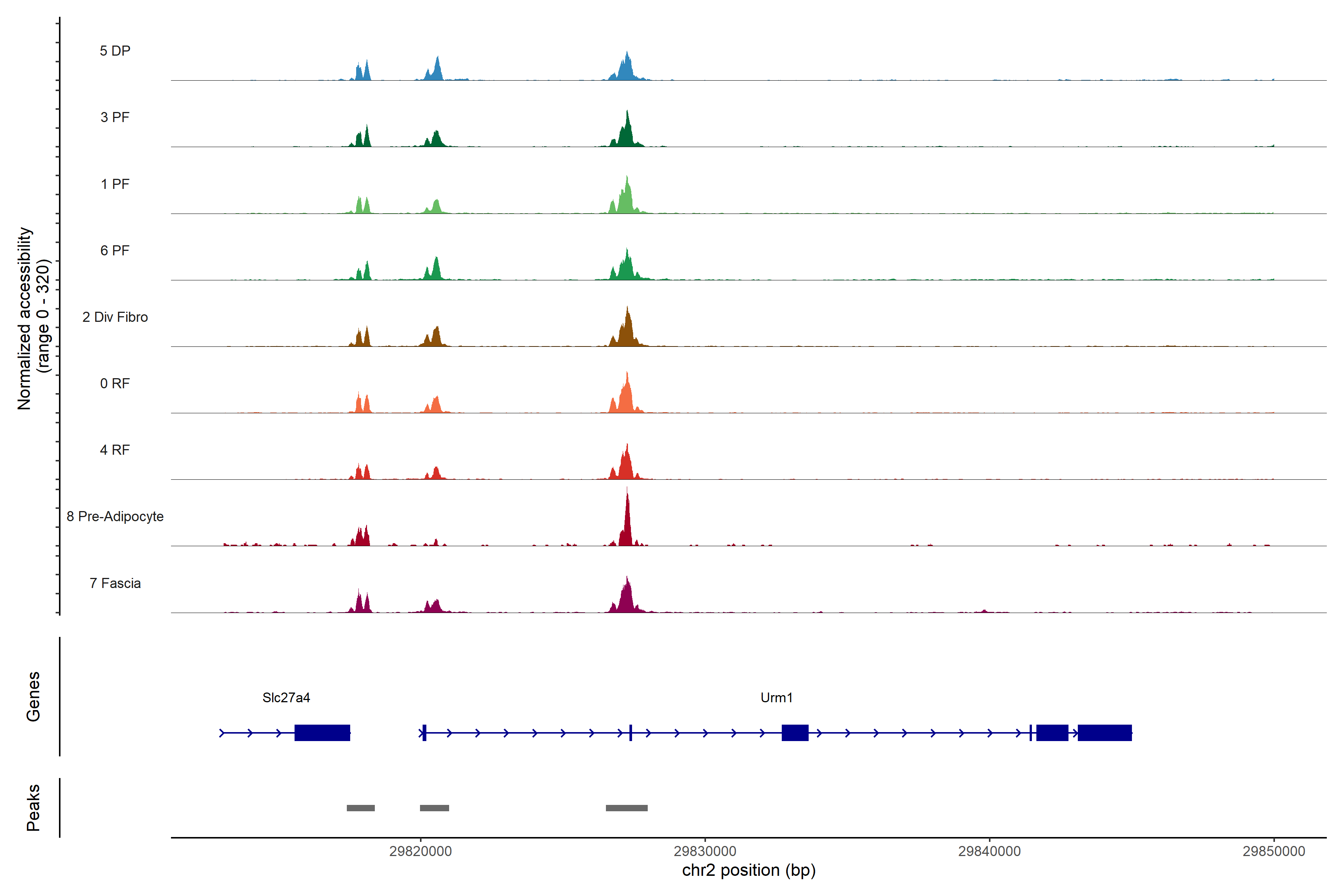Click the 8 Pre-Adipocyte track label
The width and height of the screenshot is (1344, 896).
pyautogui.click(x=115, y=516)
